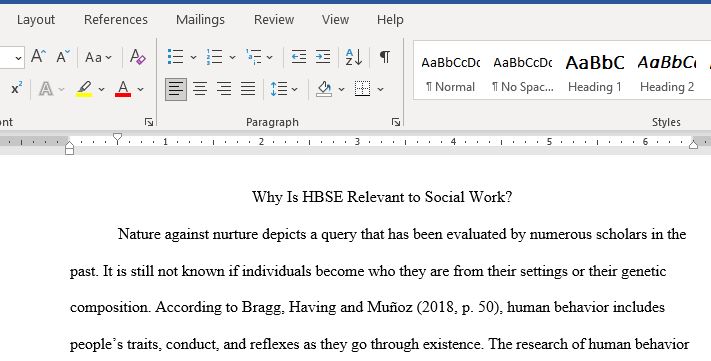The width and height of the screenshot is (711, 361).
Task: Insert a bulleted list
Action: [x=175, y=57]
